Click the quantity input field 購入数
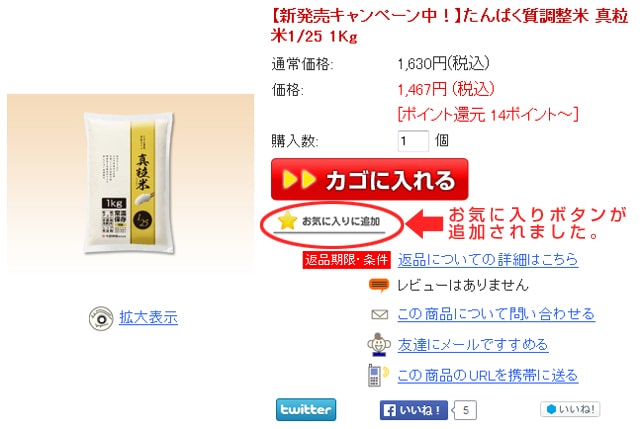 click(x=413, y=141)
